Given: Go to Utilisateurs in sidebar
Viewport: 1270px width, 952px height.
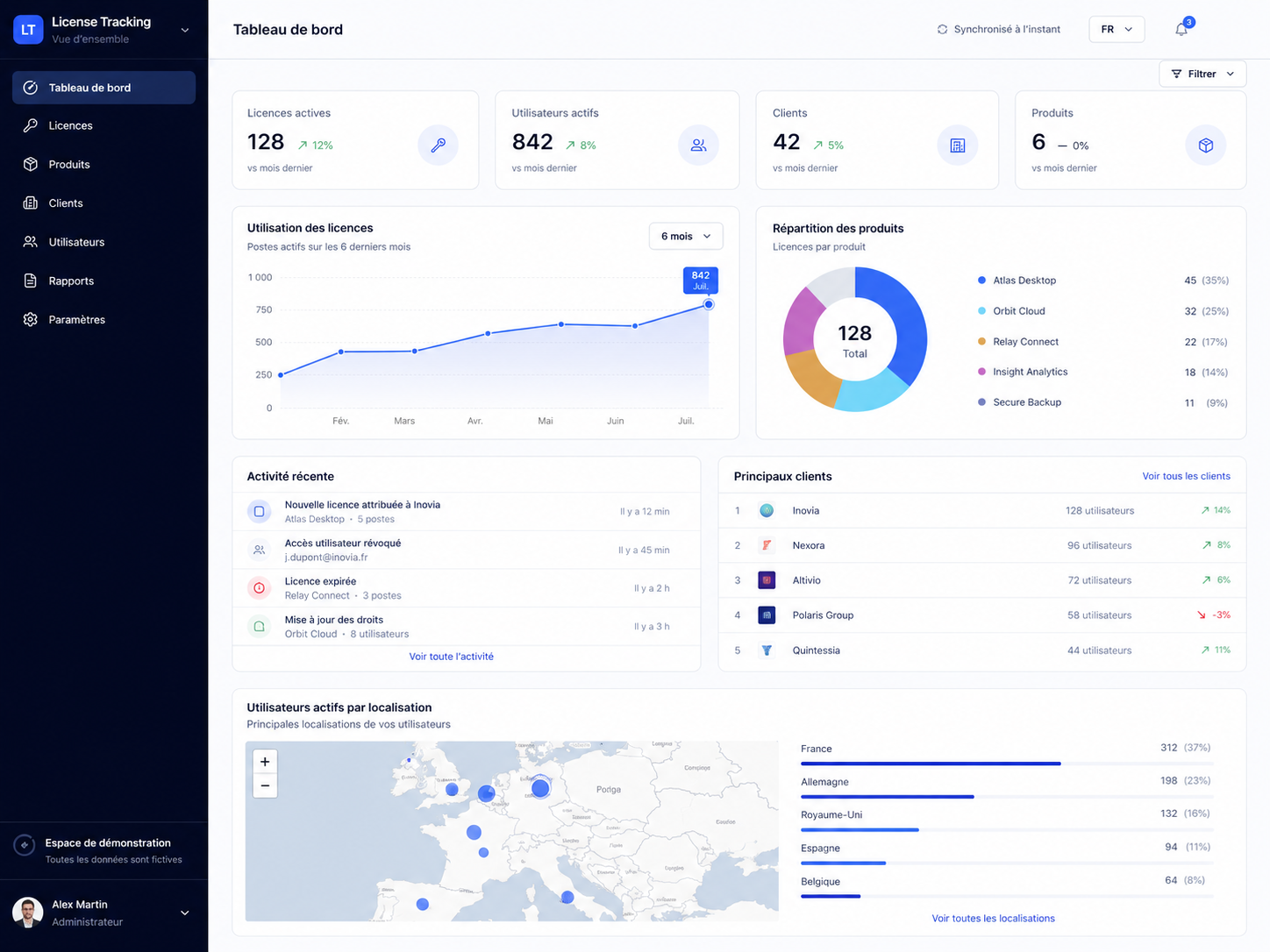Looking at the screenshot, I should point(103,242).
